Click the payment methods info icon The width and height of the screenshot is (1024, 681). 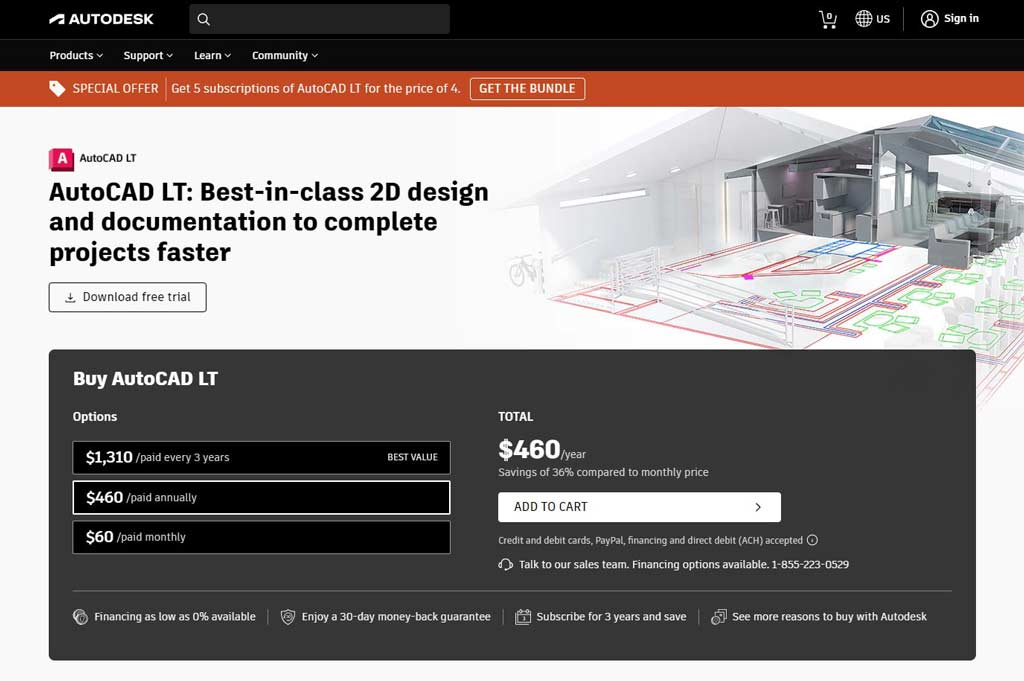[x=812, y=540]
